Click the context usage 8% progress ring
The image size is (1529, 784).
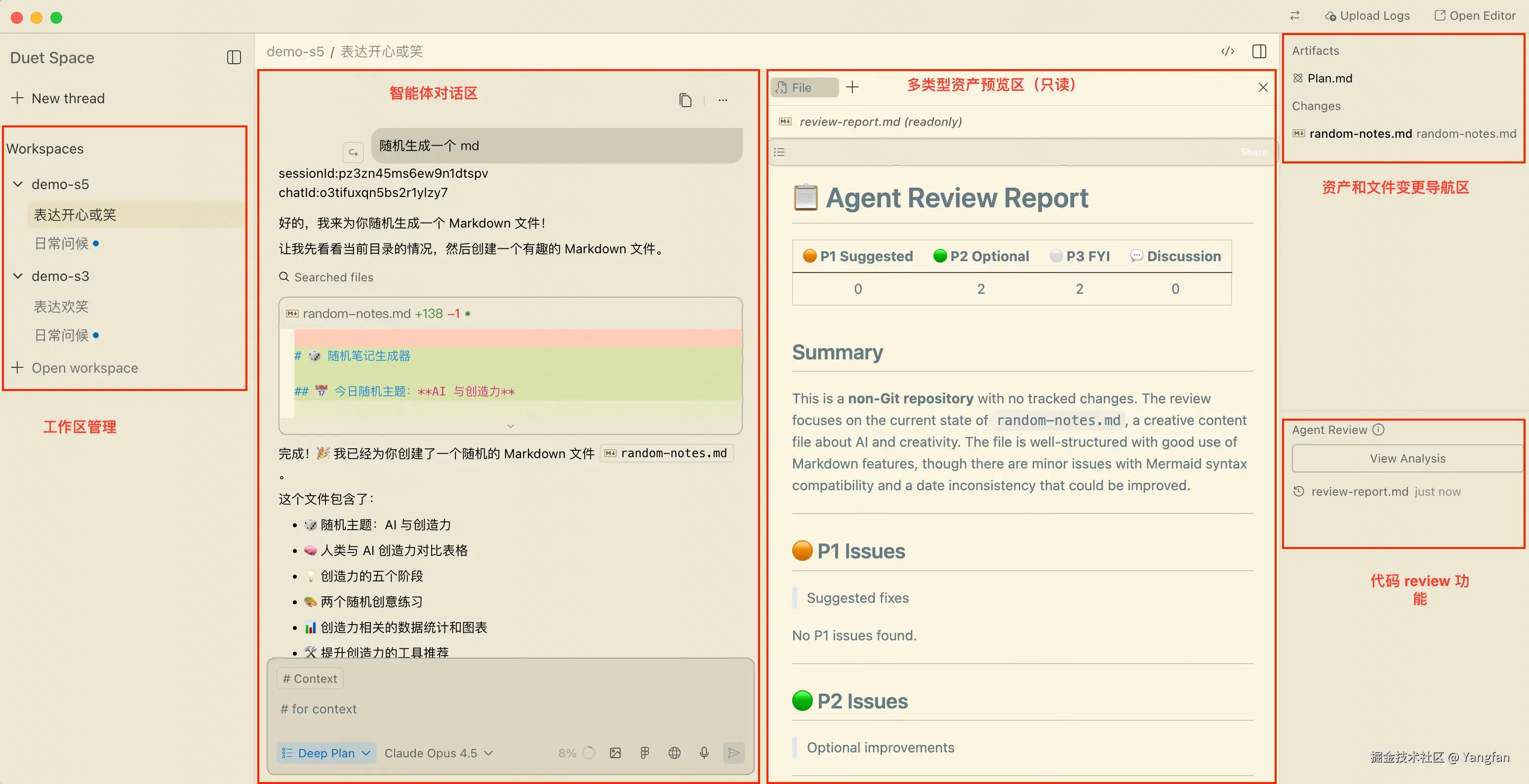588,752
